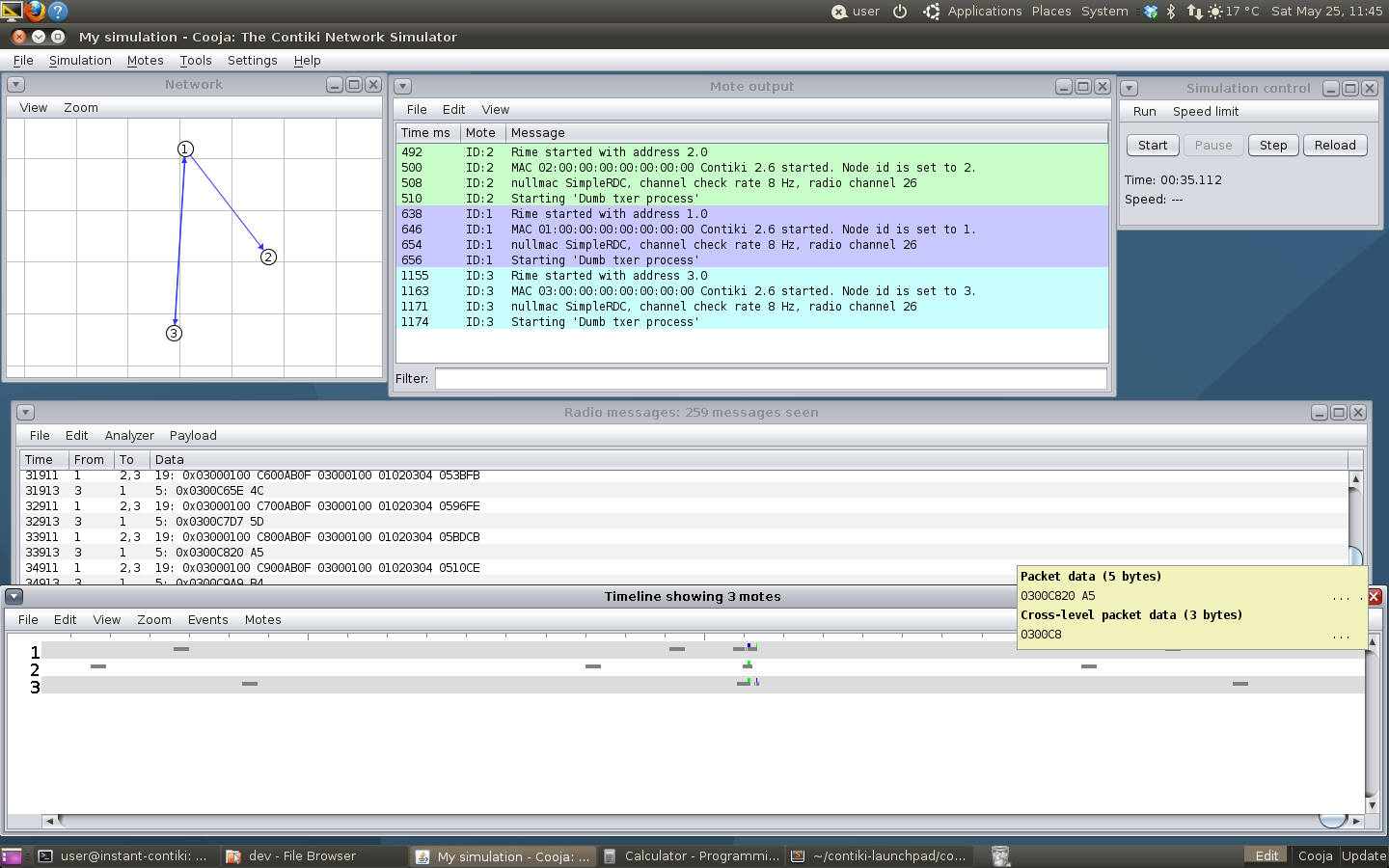Open the Simulation menu in Cooja menubar

click(x=80, y=60)
